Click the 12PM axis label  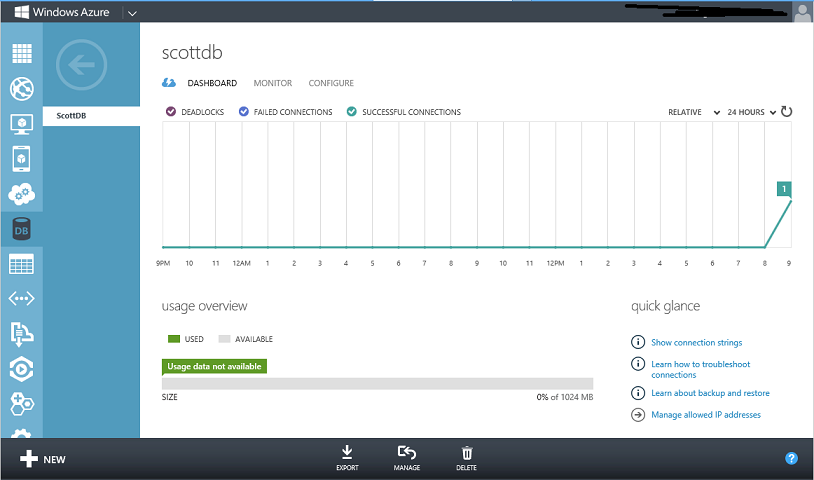tap(555, 263)
